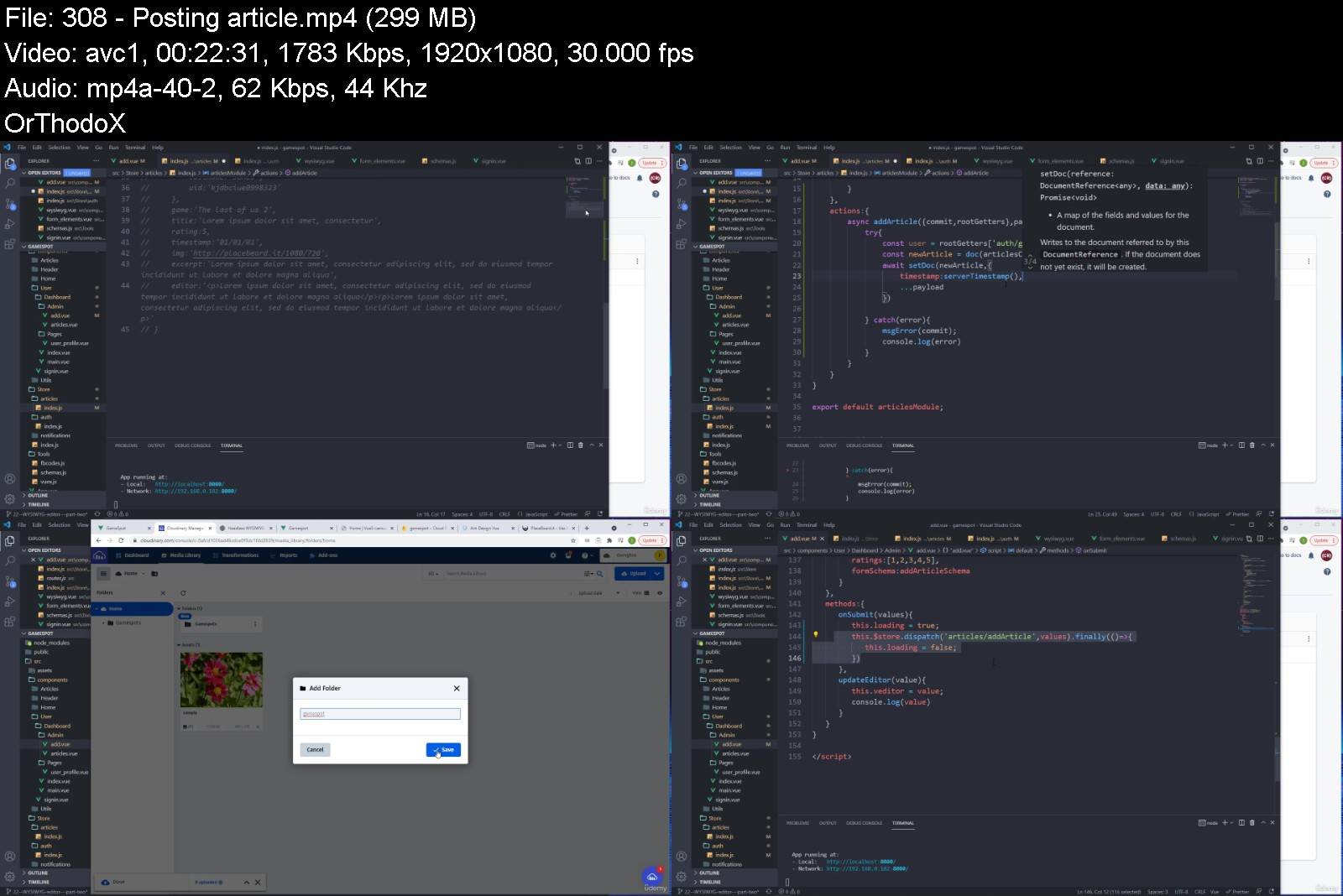This screenshot has height=896, width=1343.
Task: Switch to schemas.js tab in top-left frame
Action: pyautogui.click(x=439, y=161)
